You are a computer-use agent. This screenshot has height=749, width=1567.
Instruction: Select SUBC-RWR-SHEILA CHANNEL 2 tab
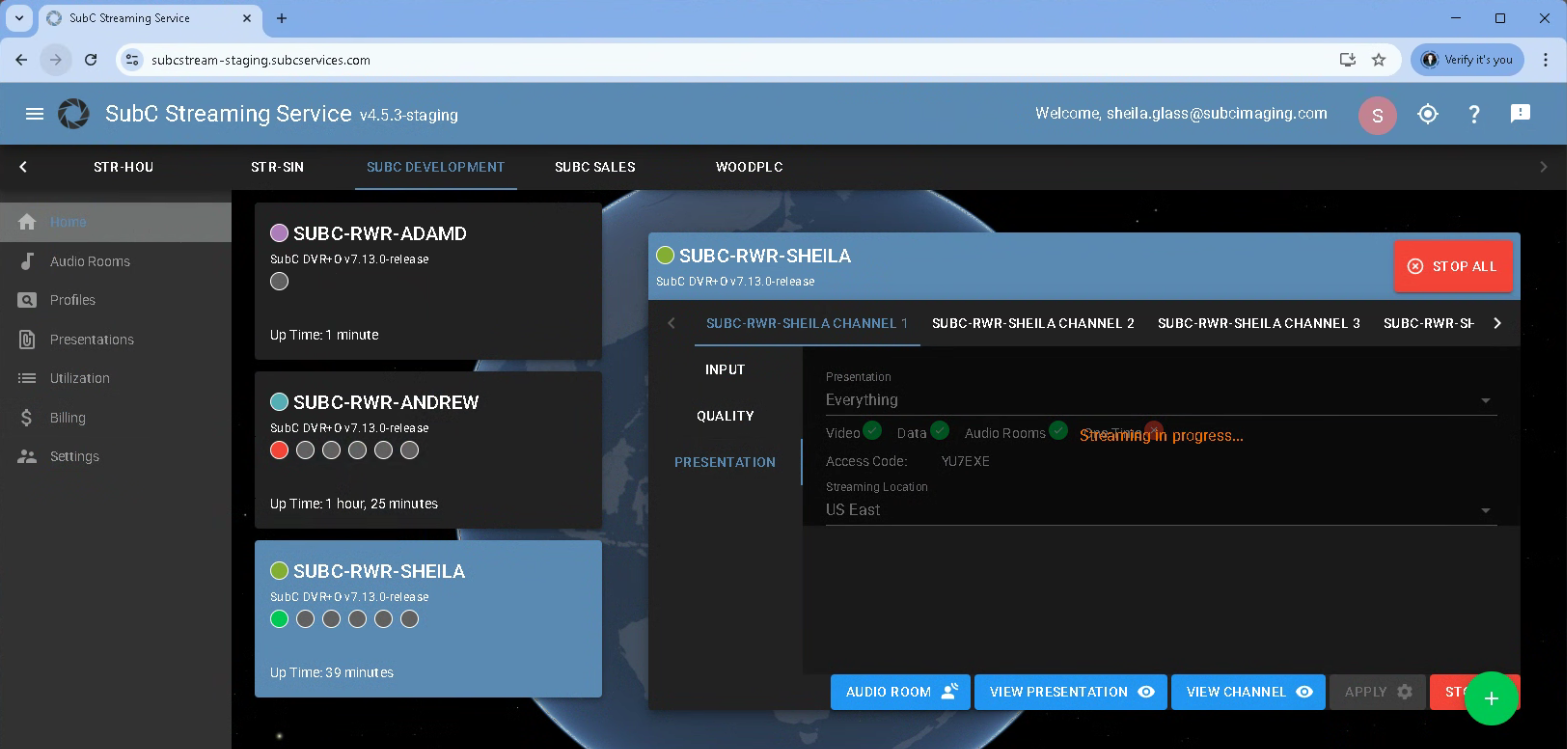[1033, 323]
